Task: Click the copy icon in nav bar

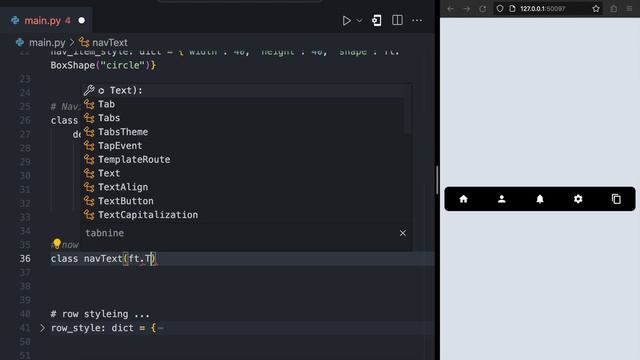Action: click(x=616, y=199)
